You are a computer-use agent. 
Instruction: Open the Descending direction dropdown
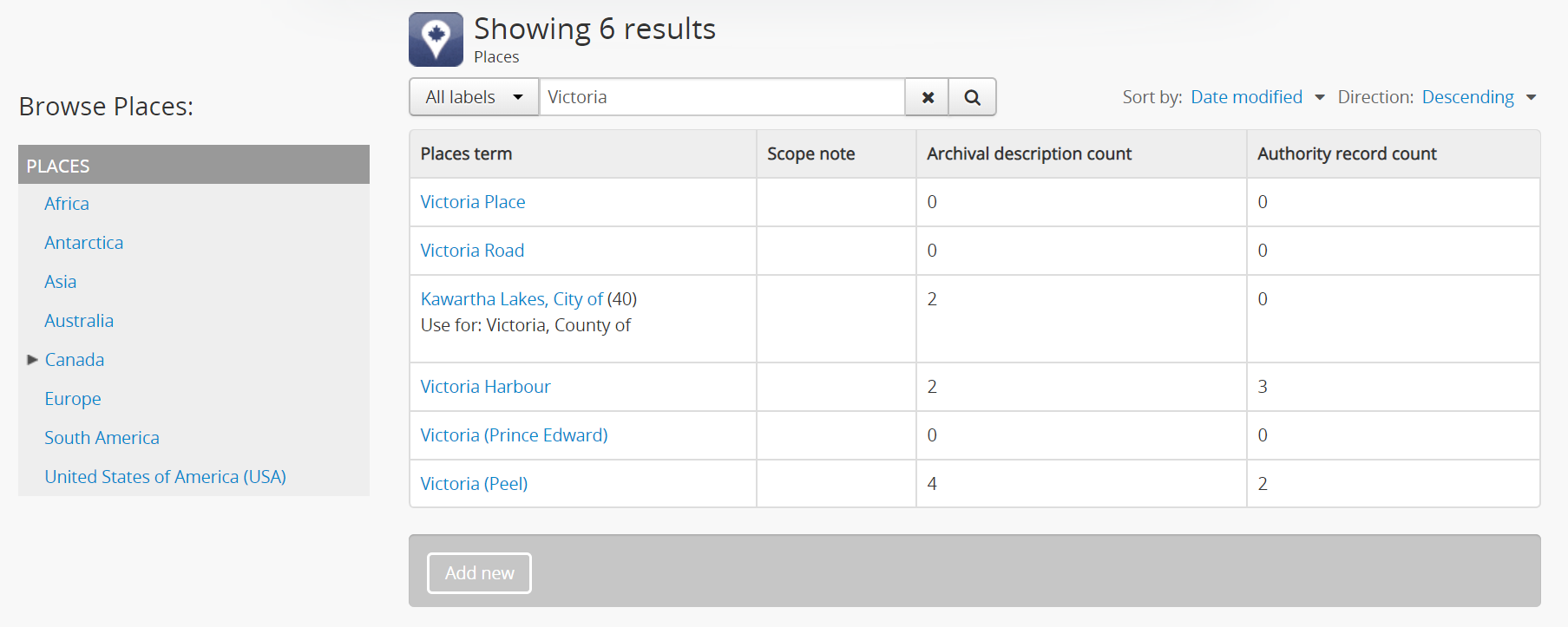pyautogui.click(x=1479, y=97)
